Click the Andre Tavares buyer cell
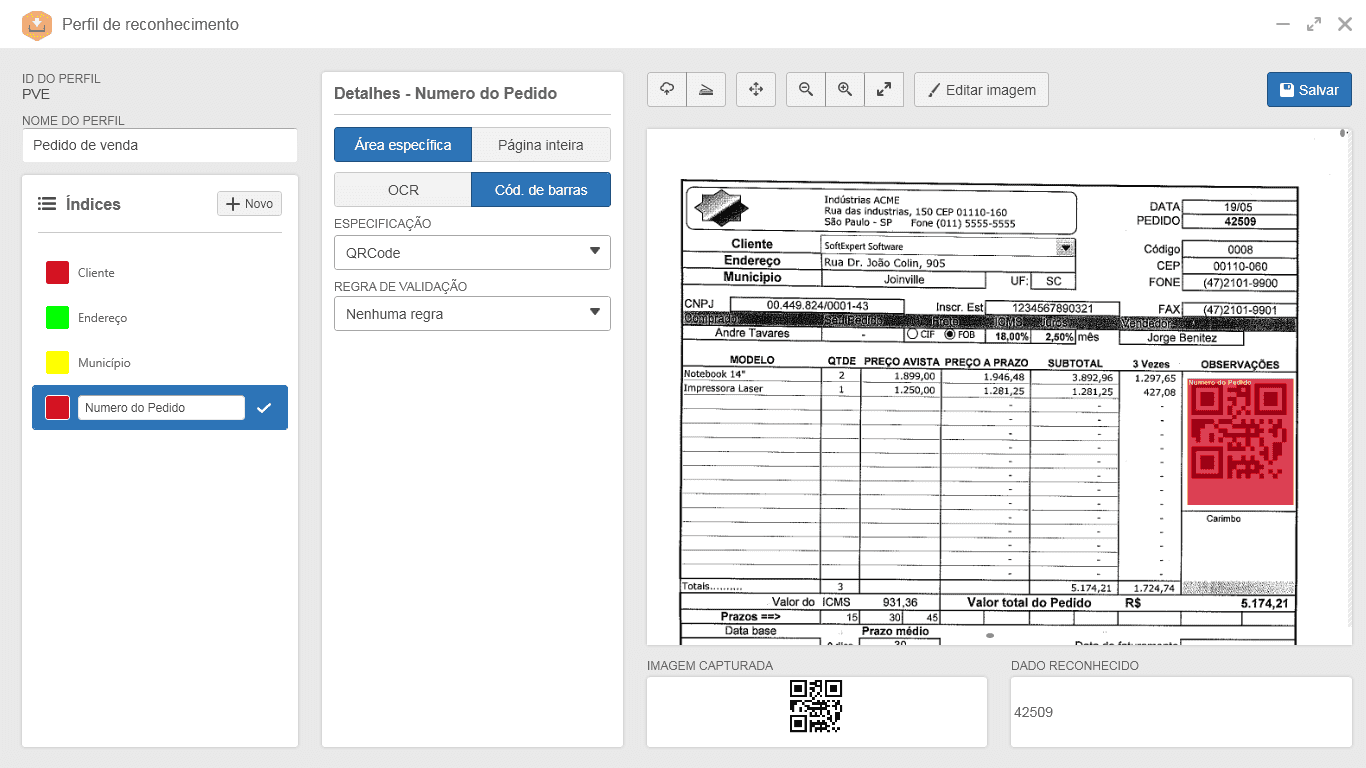 point(752,334)
